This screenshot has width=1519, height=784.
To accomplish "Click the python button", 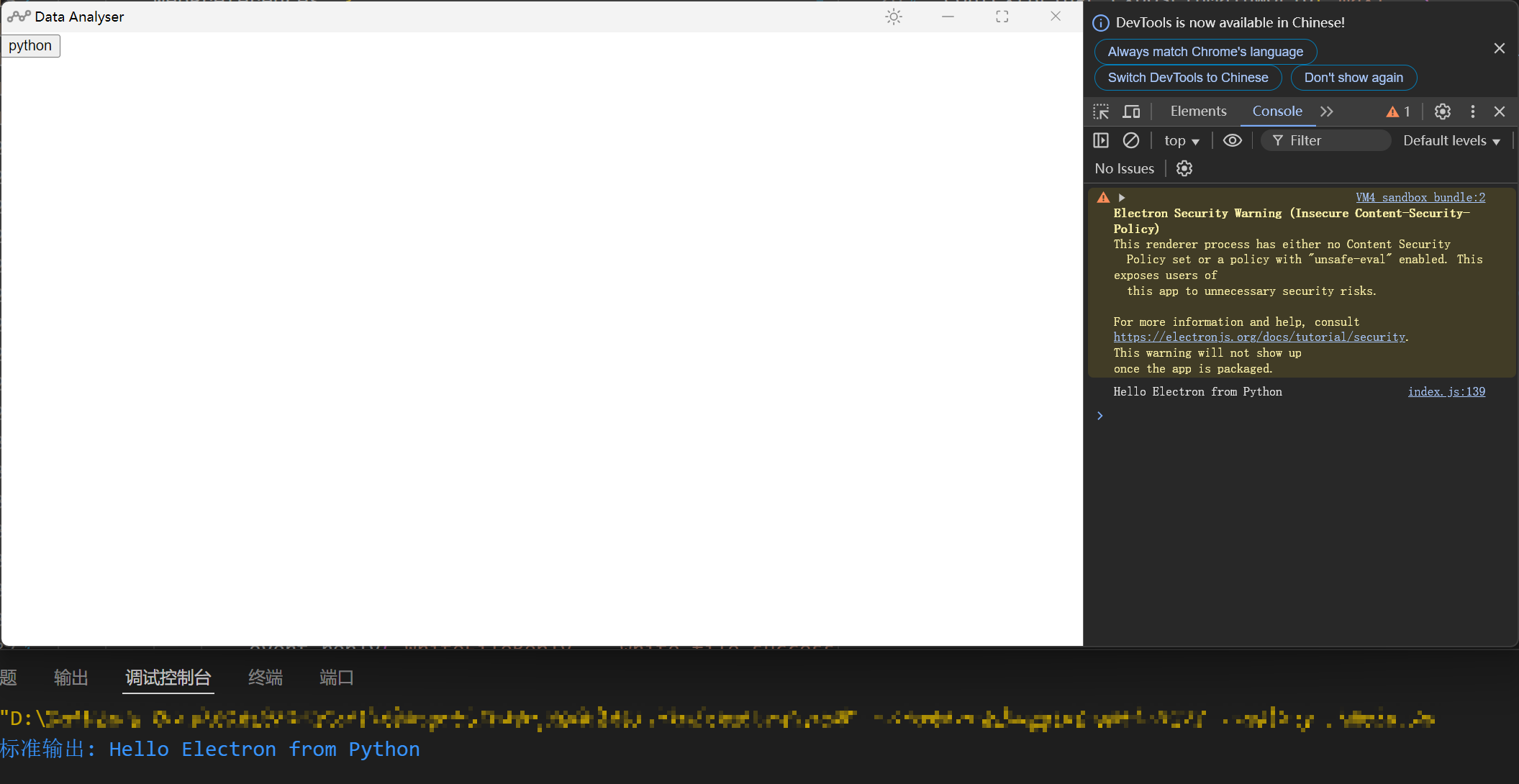I will coord(30,46).
